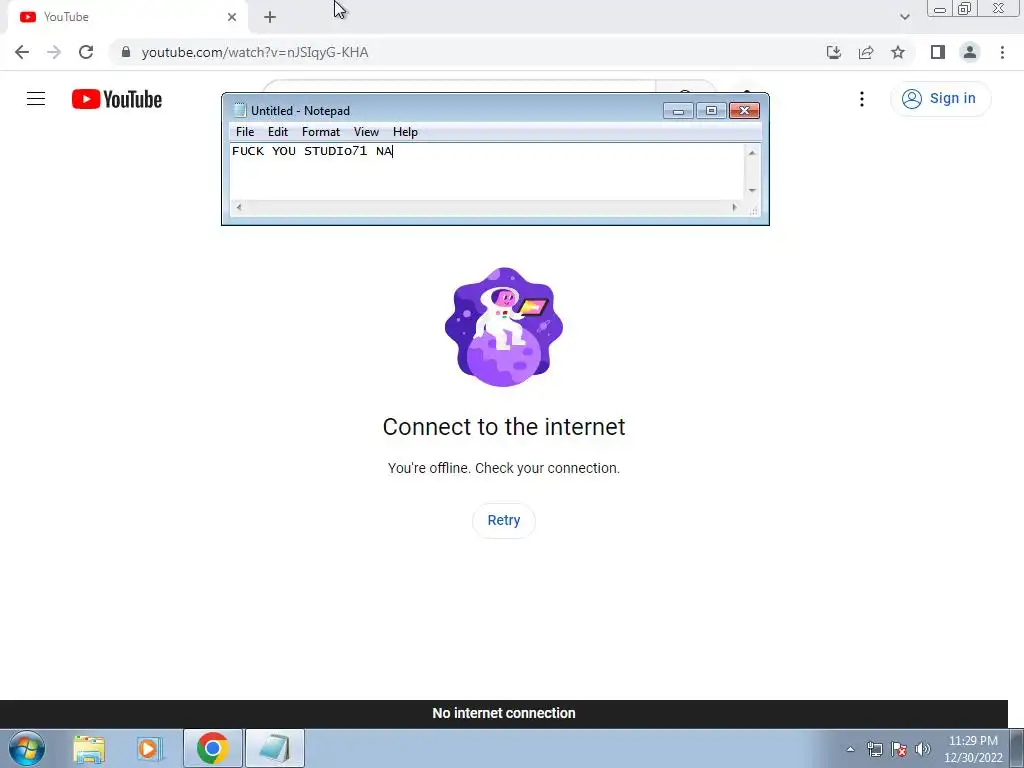
Task: Open the Windows Start menu
Action: 27,748
